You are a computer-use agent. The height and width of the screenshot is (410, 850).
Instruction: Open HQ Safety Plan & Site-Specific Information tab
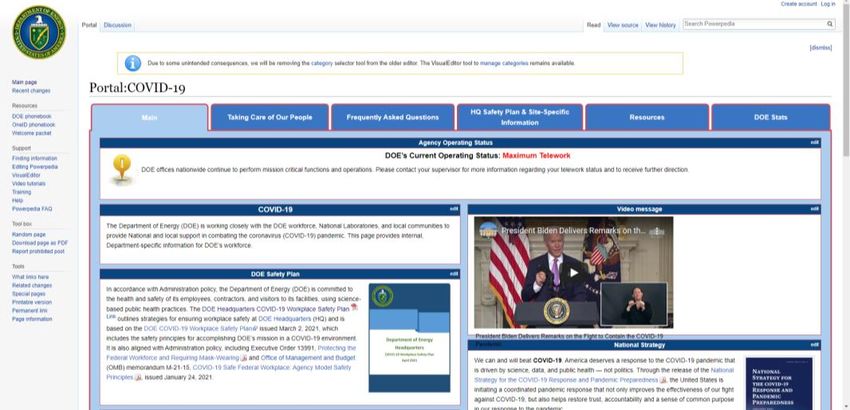pos(519,117)
